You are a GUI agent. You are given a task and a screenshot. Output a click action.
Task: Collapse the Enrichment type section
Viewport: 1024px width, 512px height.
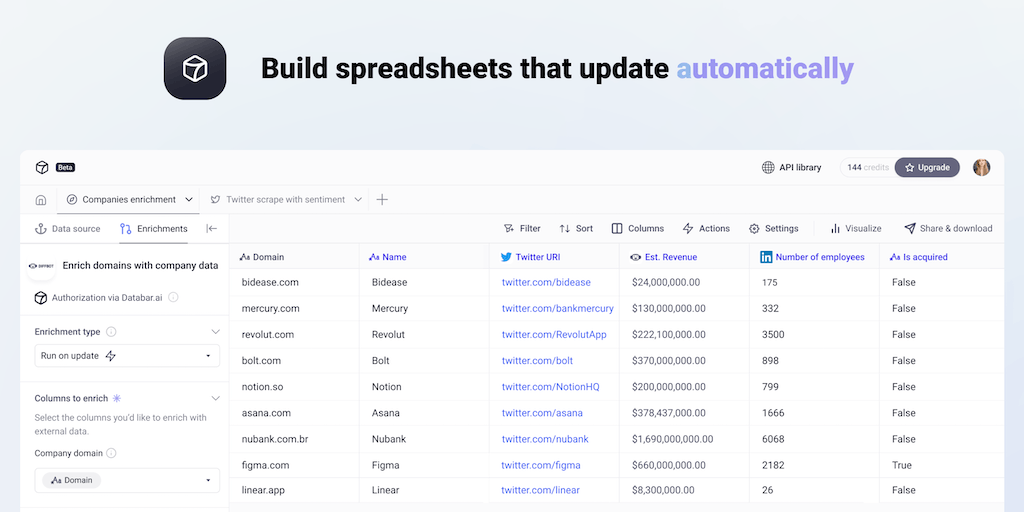click(215, 331)
